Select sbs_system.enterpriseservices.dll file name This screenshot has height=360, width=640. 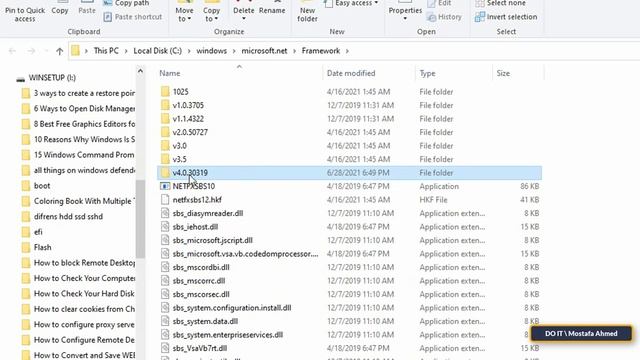228,335
